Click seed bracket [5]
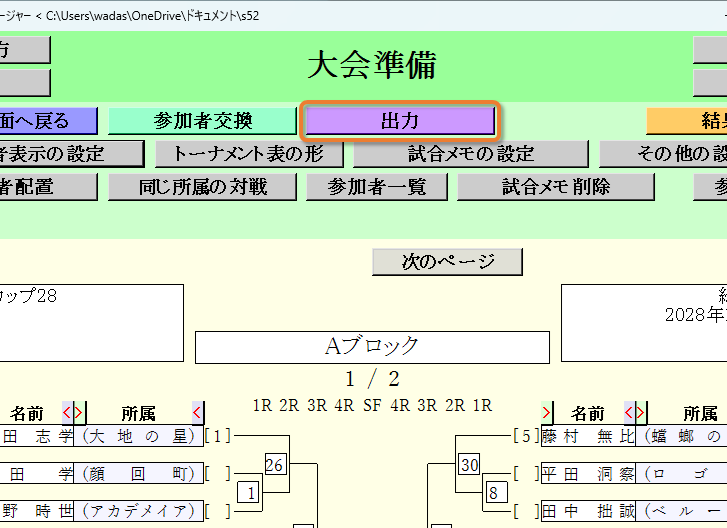 click(526, 436)
